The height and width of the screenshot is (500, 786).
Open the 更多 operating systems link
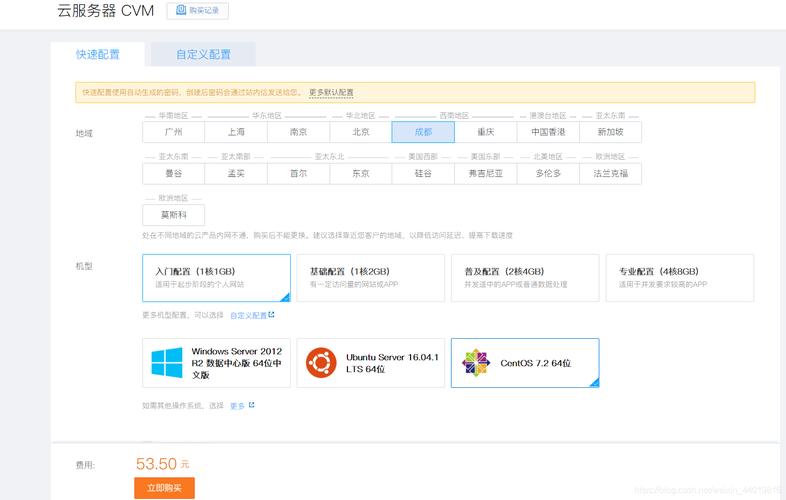point(242,405)
